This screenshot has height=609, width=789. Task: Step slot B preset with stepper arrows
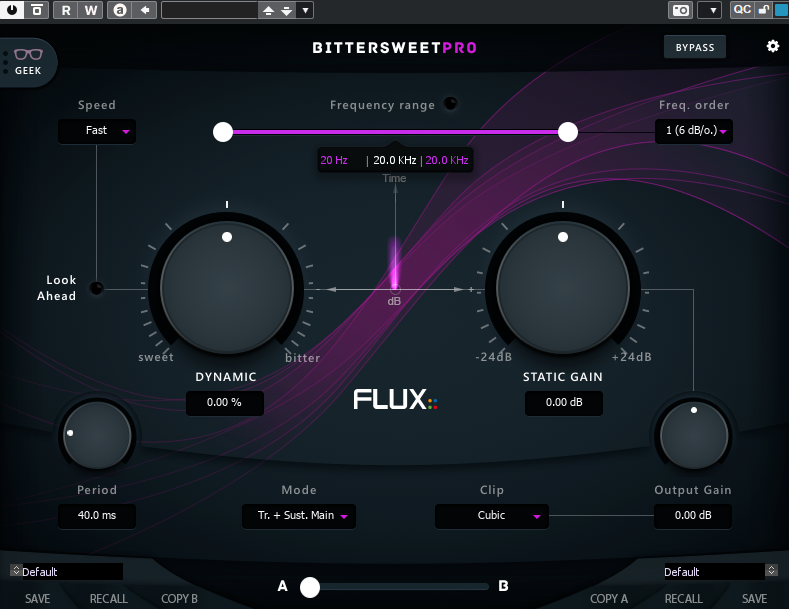[x=771, y=570]
